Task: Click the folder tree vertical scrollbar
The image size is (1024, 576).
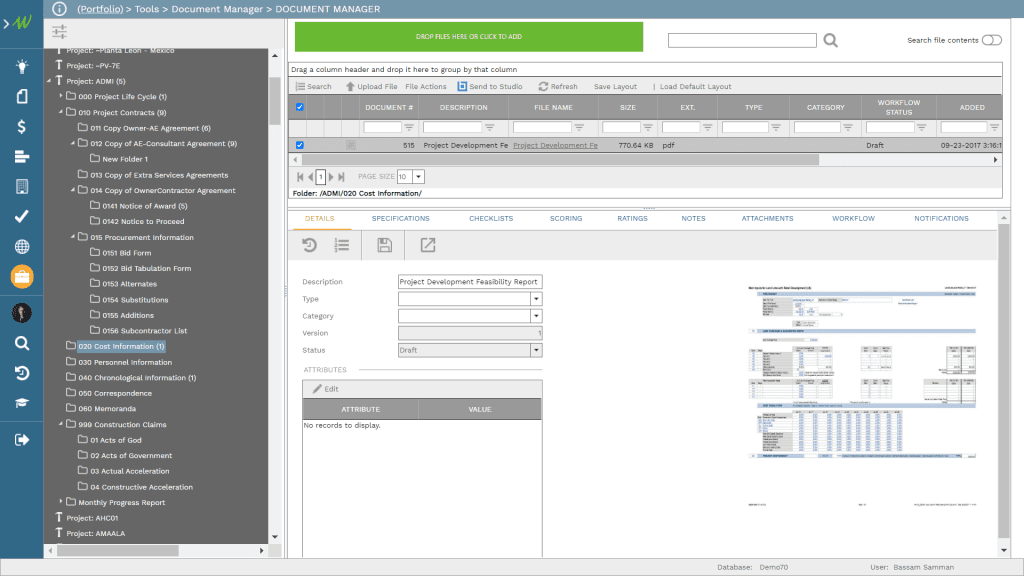Action: [275, 101]
